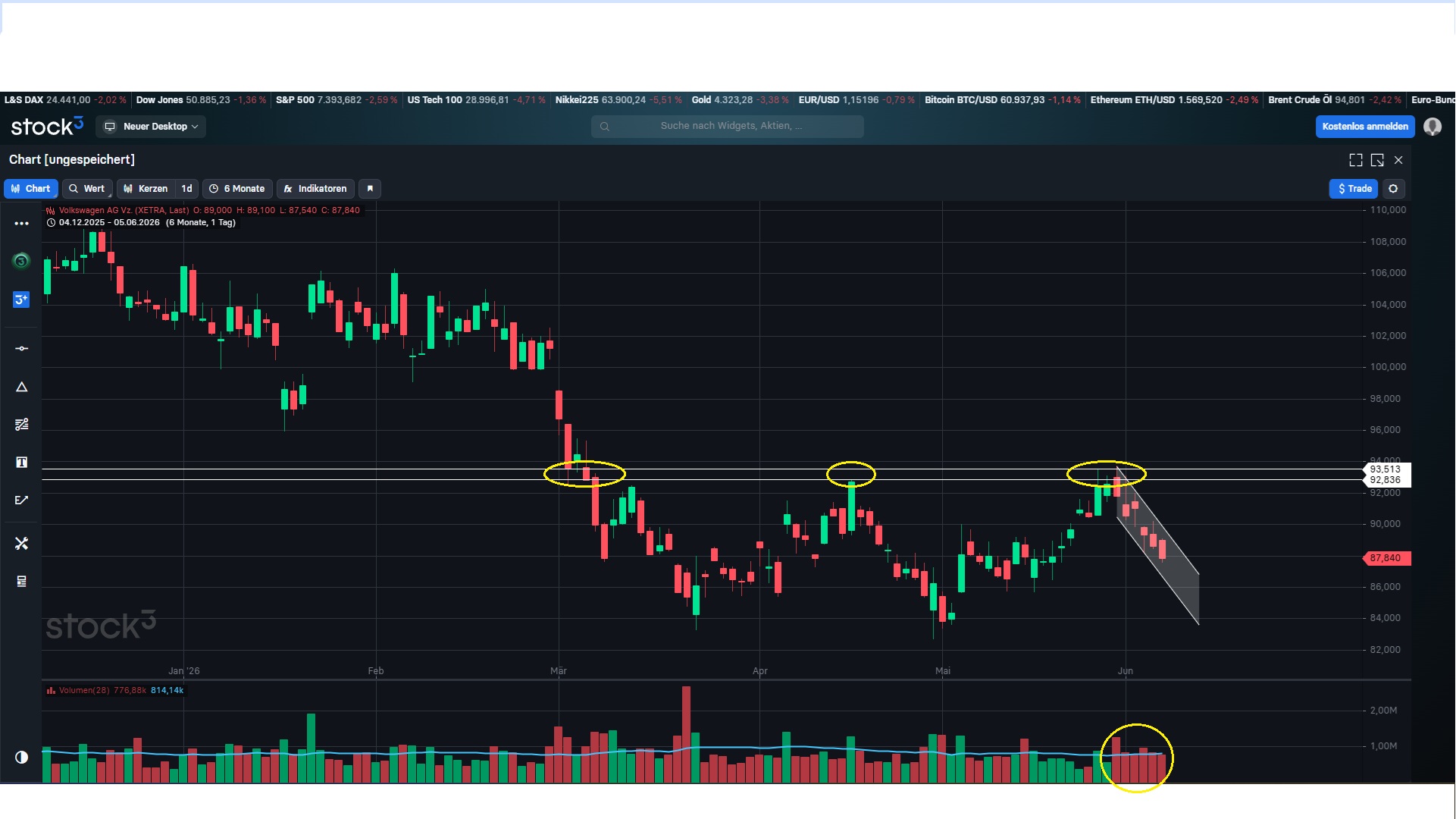The image size is (1456, 819).
Task: Pop out the chart widget window
Action: [1377, 160]
